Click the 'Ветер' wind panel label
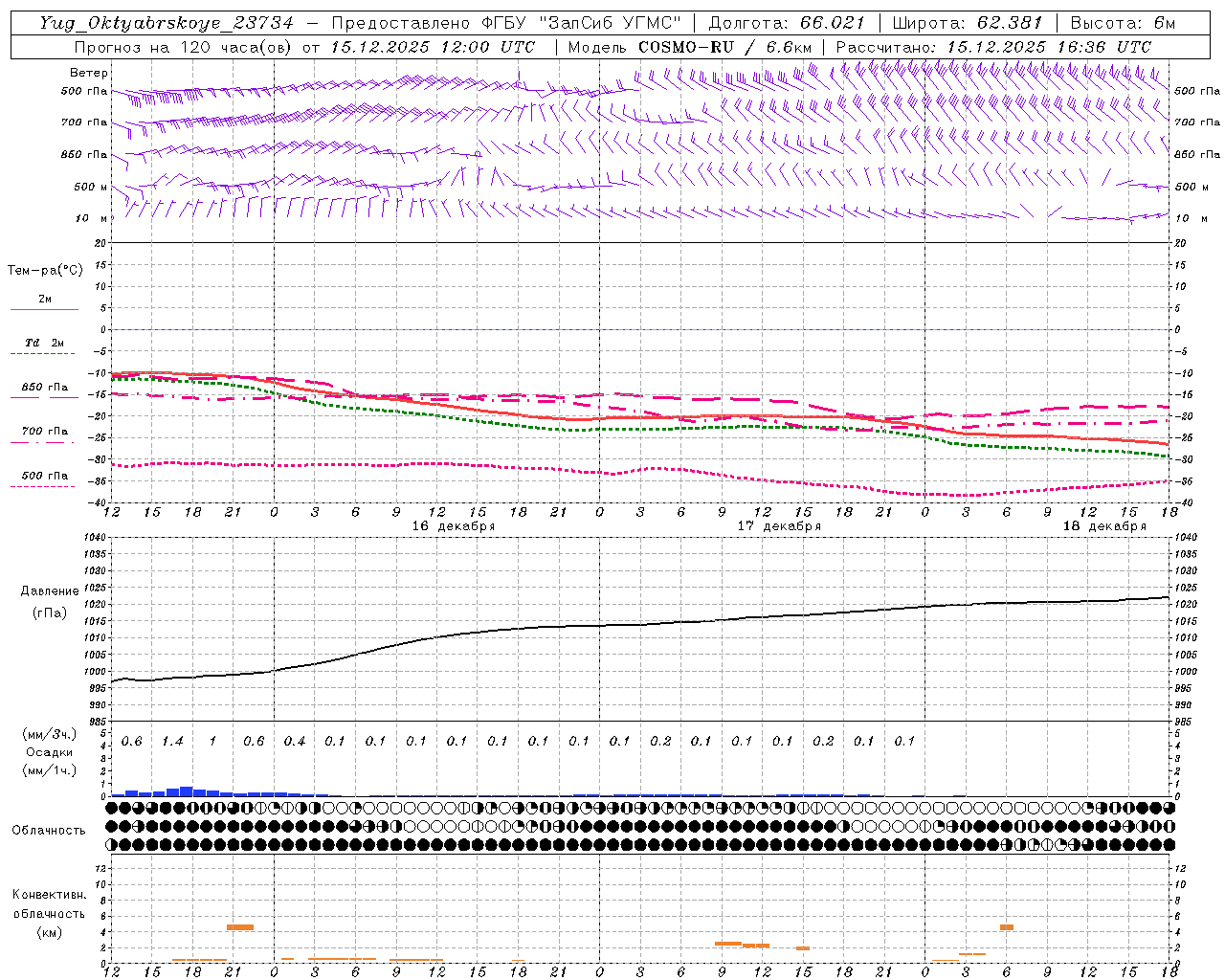 tap(89, 73)
